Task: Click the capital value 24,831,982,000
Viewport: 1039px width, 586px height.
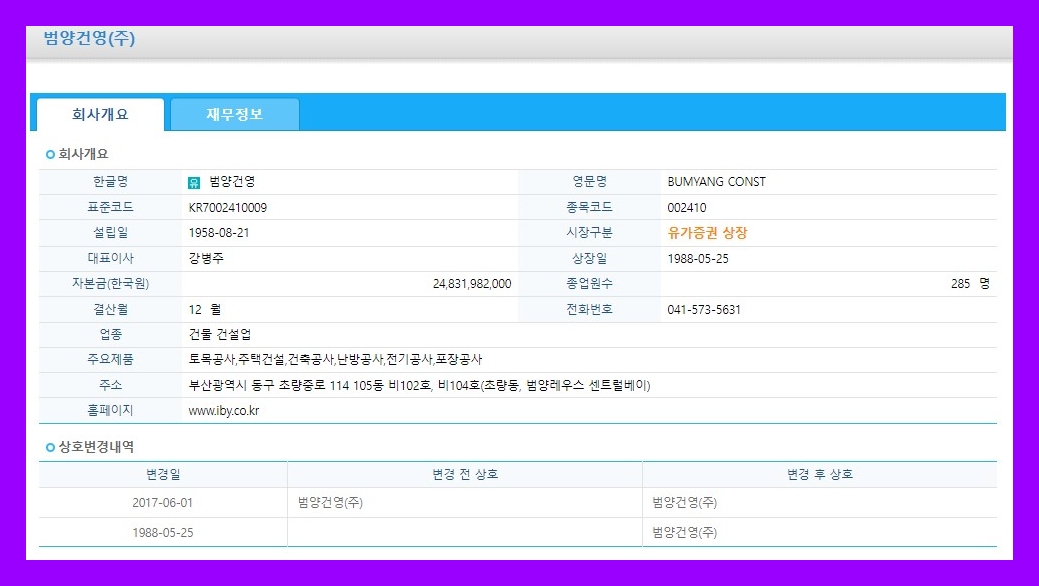Action: [x=472, y=284]
